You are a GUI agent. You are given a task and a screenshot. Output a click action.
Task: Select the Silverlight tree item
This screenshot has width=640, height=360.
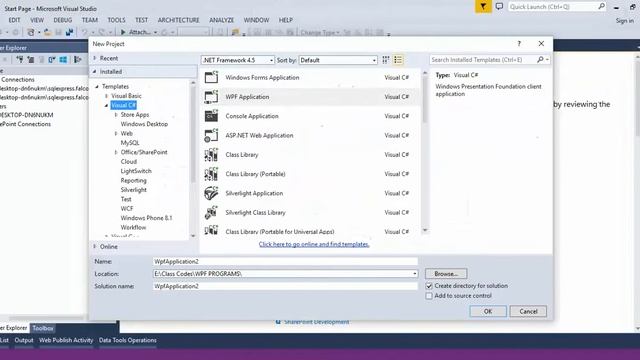pyautogui.click(x=133, y=190)
